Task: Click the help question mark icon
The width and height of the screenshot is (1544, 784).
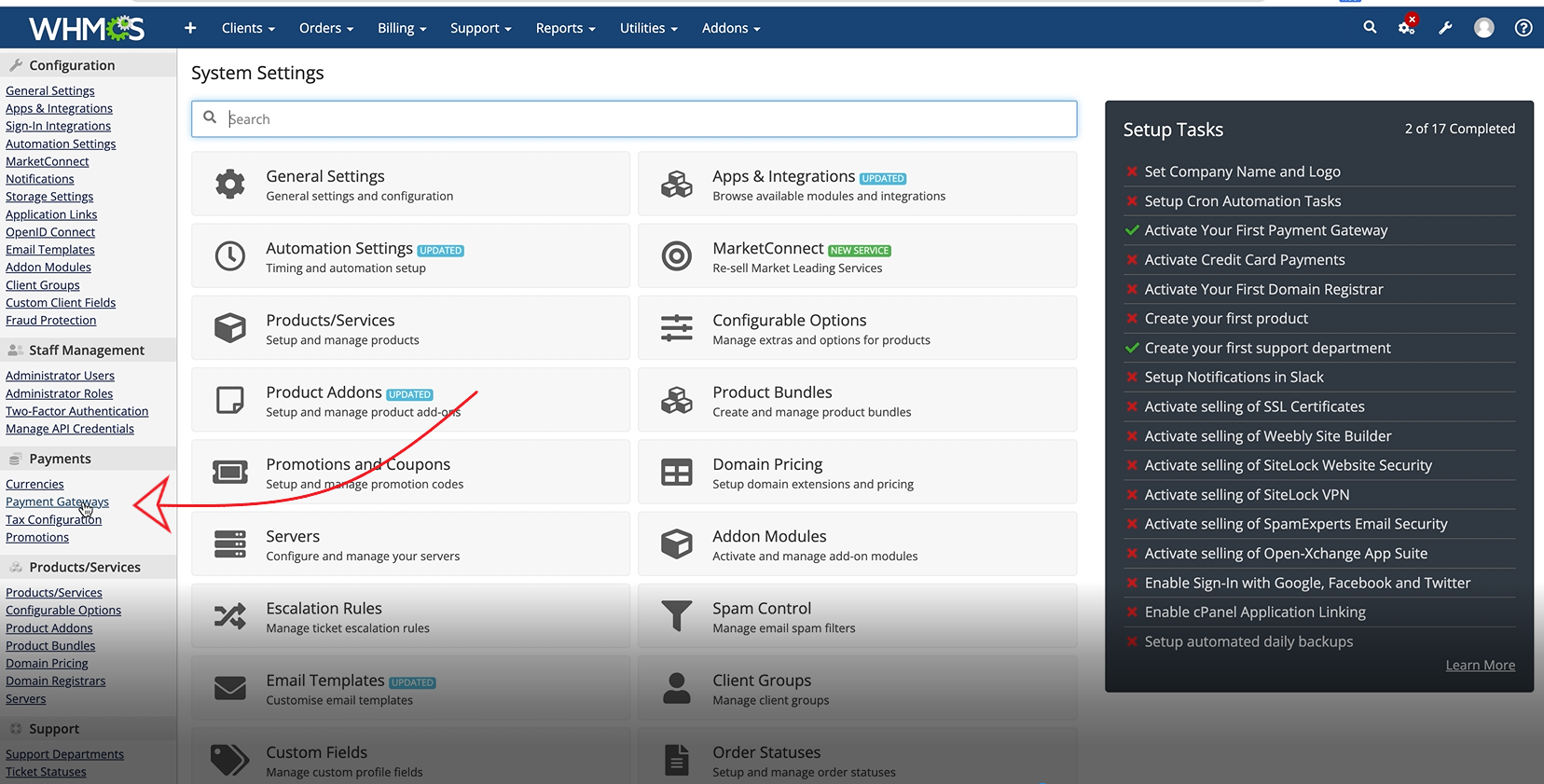Action: click(1523, 28)
